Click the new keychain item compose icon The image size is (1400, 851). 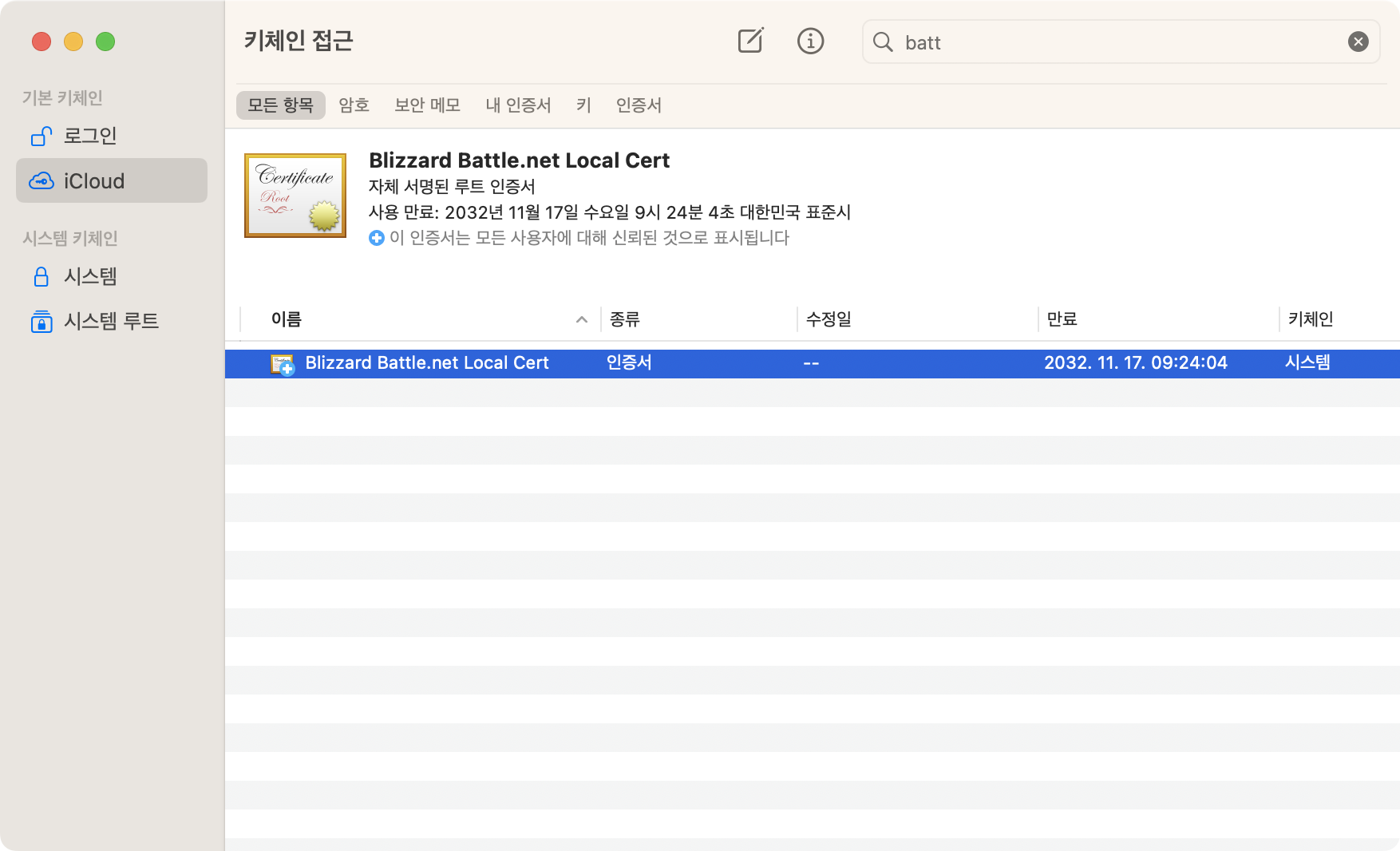[x=750, y=41]
